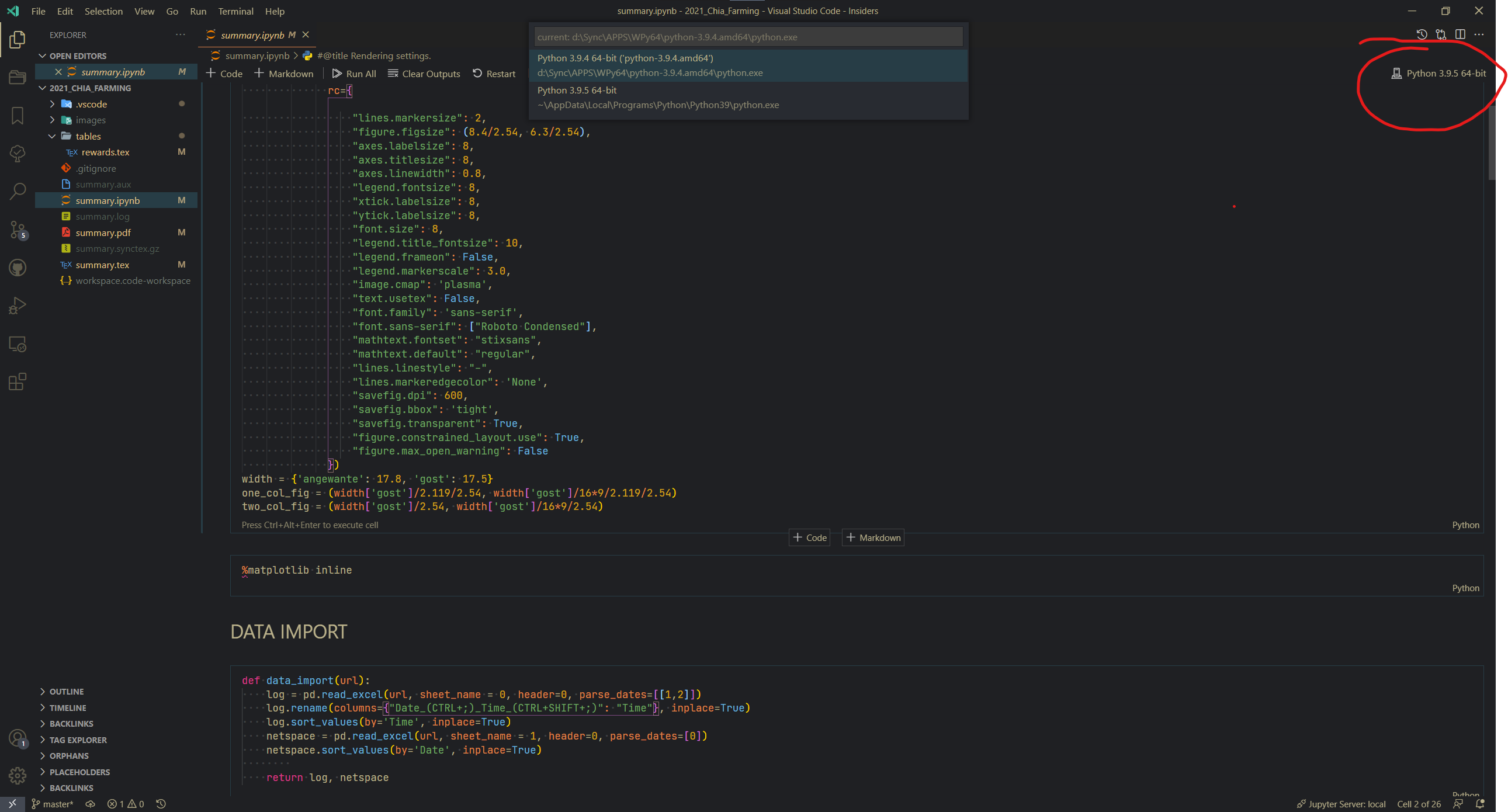The height and width of the screenshot is (812, 1508).
Task: Collapse the tables folder
Action: (x=88, y=136)
